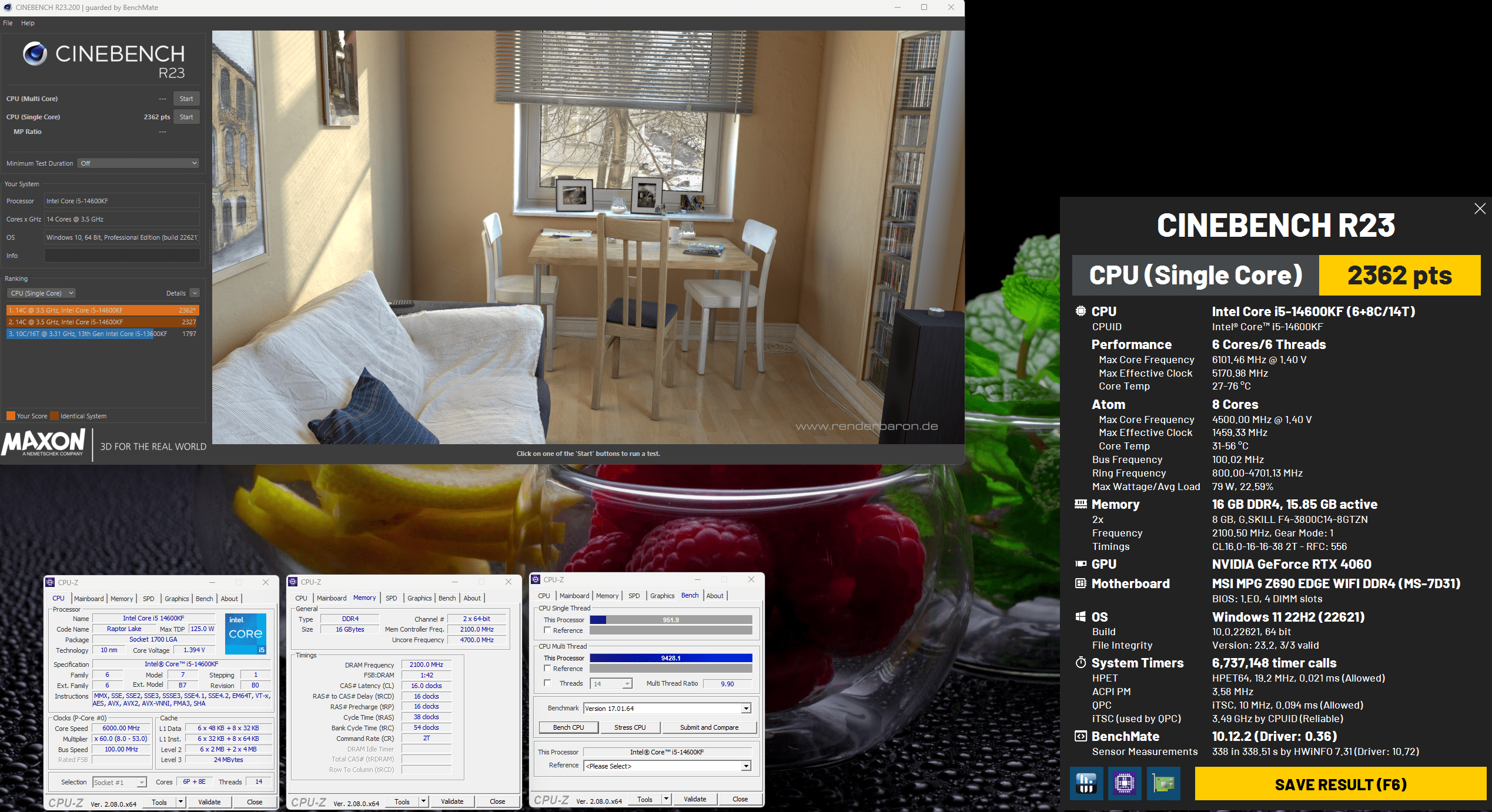Click DRAM Frequency value 2100.0 MHz

(x=426, y=665)
